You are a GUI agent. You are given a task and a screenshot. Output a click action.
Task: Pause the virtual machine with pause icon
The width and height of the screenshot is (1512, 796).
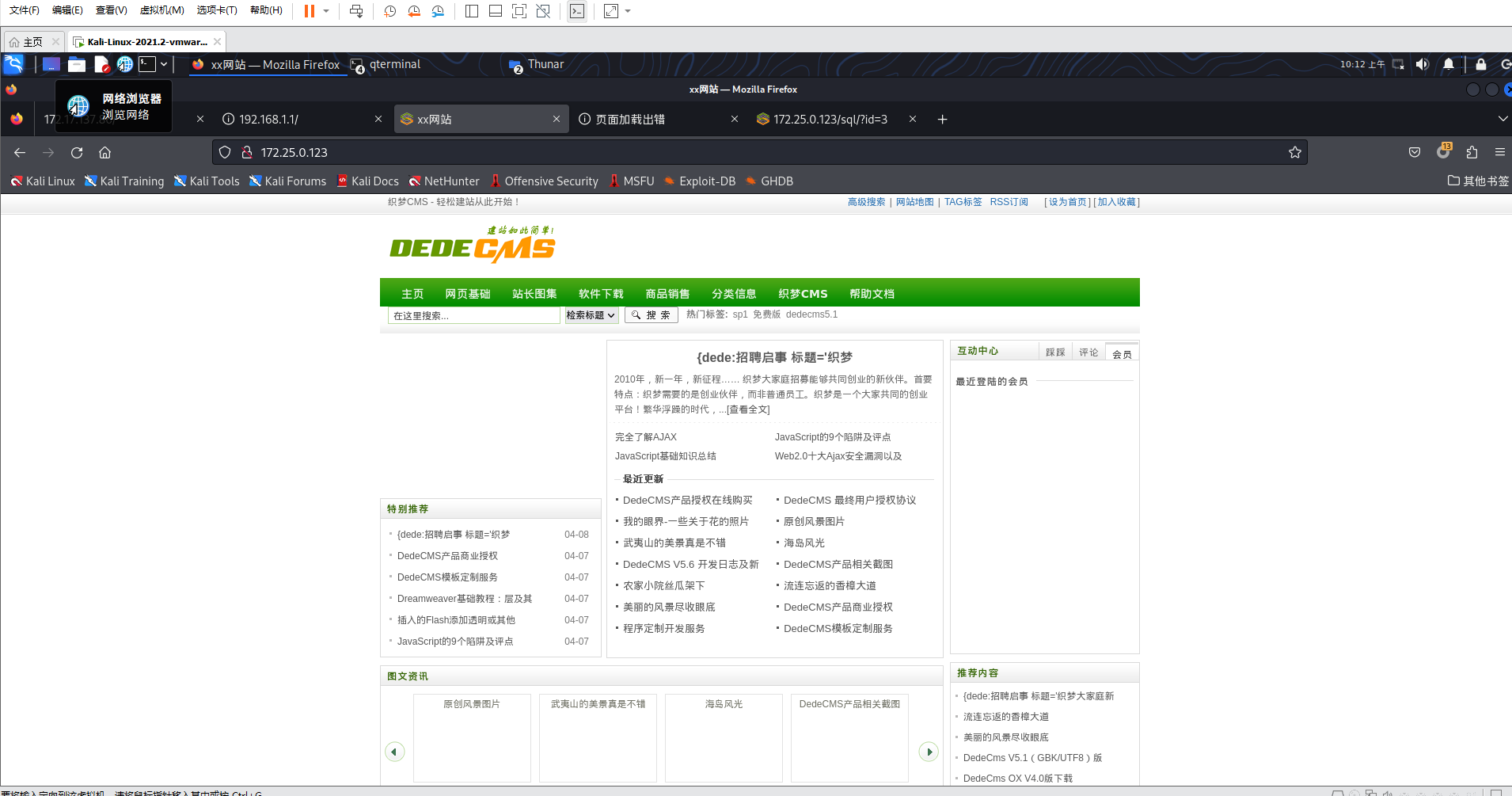[x=310, y=11]
